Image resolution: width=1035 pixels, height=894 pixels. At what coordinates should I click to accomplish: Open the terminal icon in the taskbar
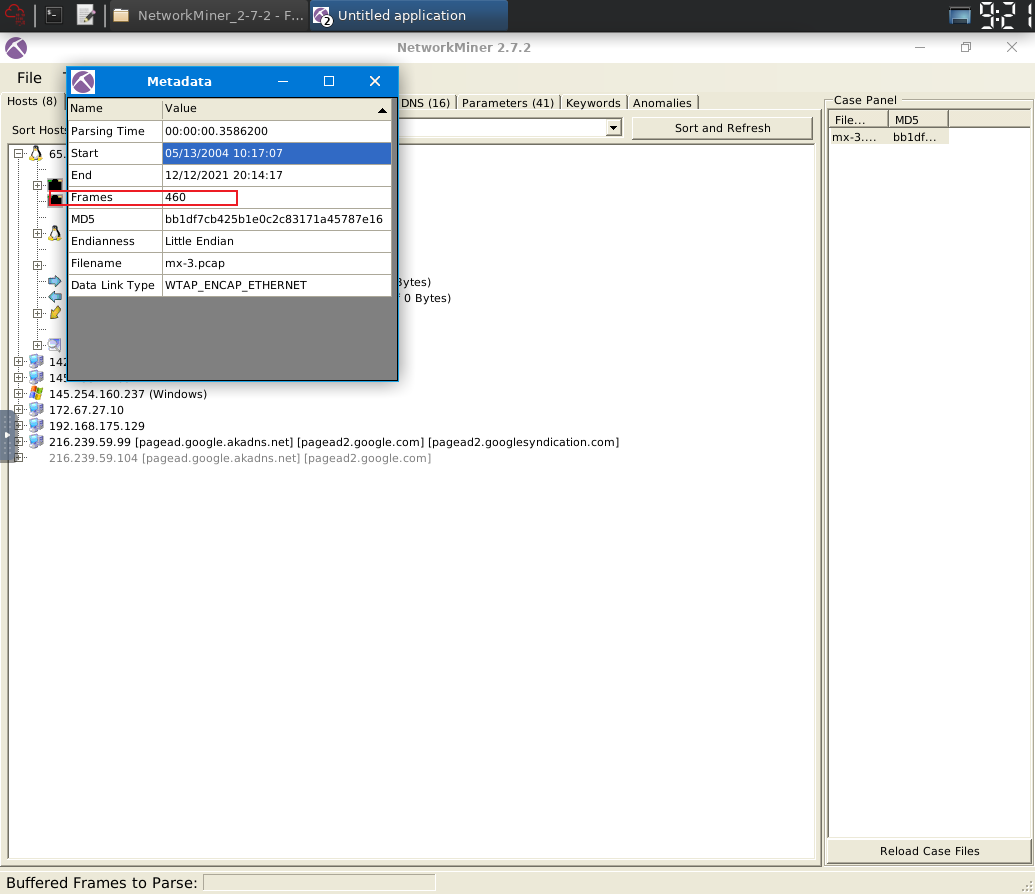(54, 15)
